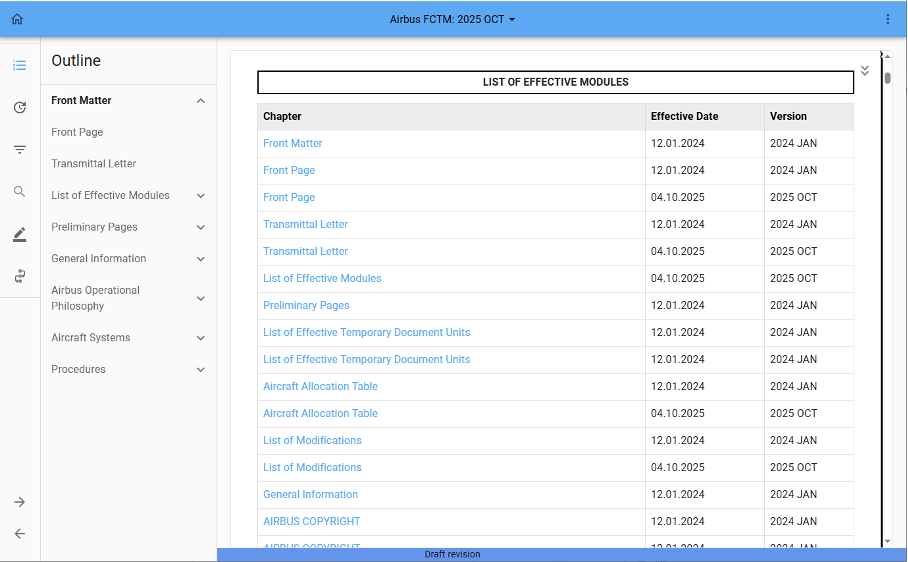The image size is (908, 562).
Task: Collapse the Front Matter outline section
Action: [x=200, y=101]
